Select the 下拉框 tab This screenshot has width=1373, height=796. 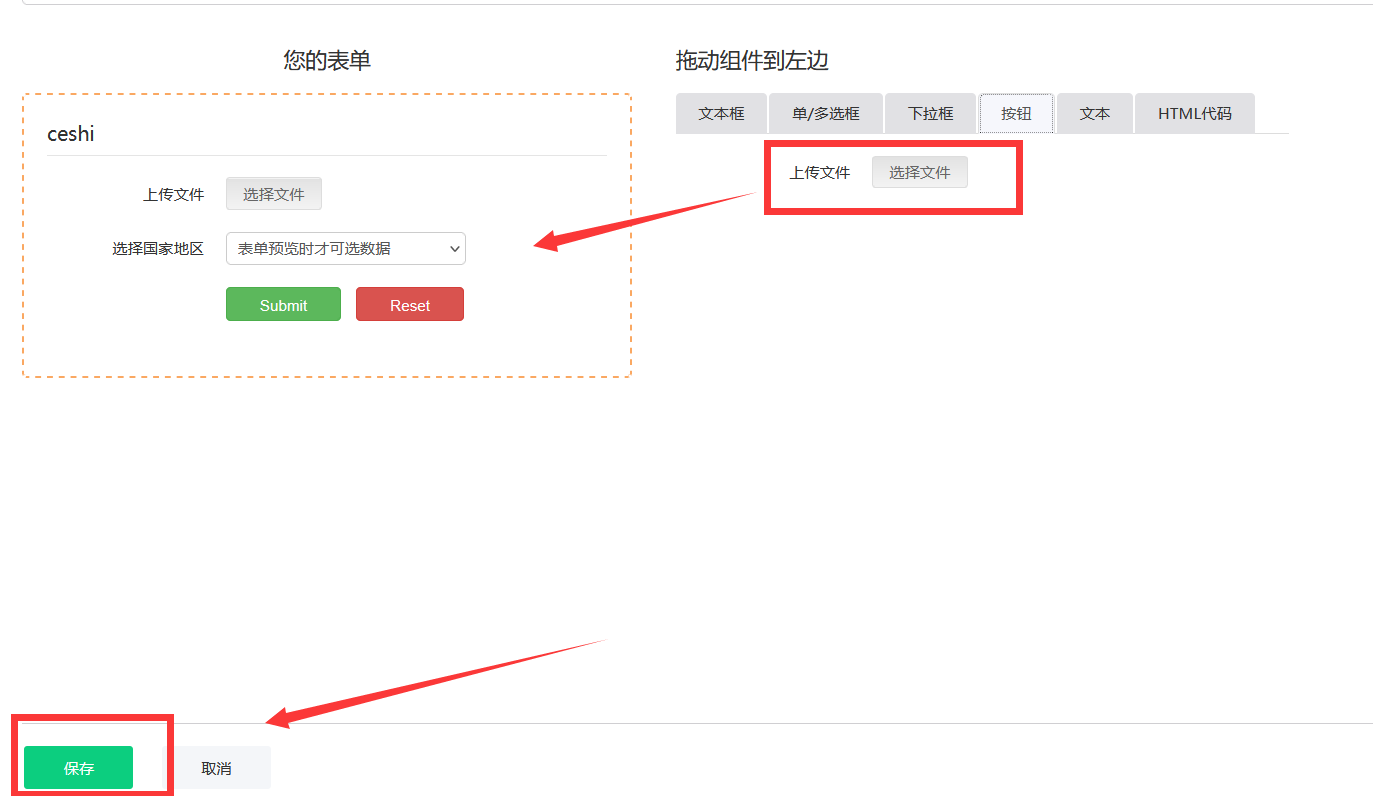[930, 114]
